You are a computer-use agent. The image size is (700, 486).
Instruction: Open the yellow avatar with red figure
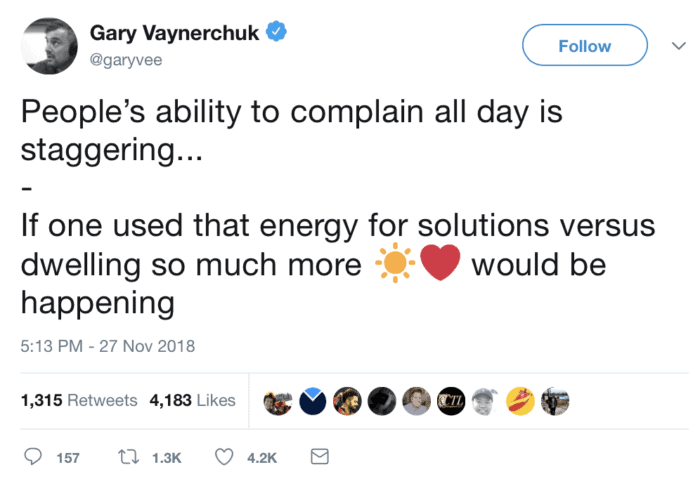(x=520, y=401)
